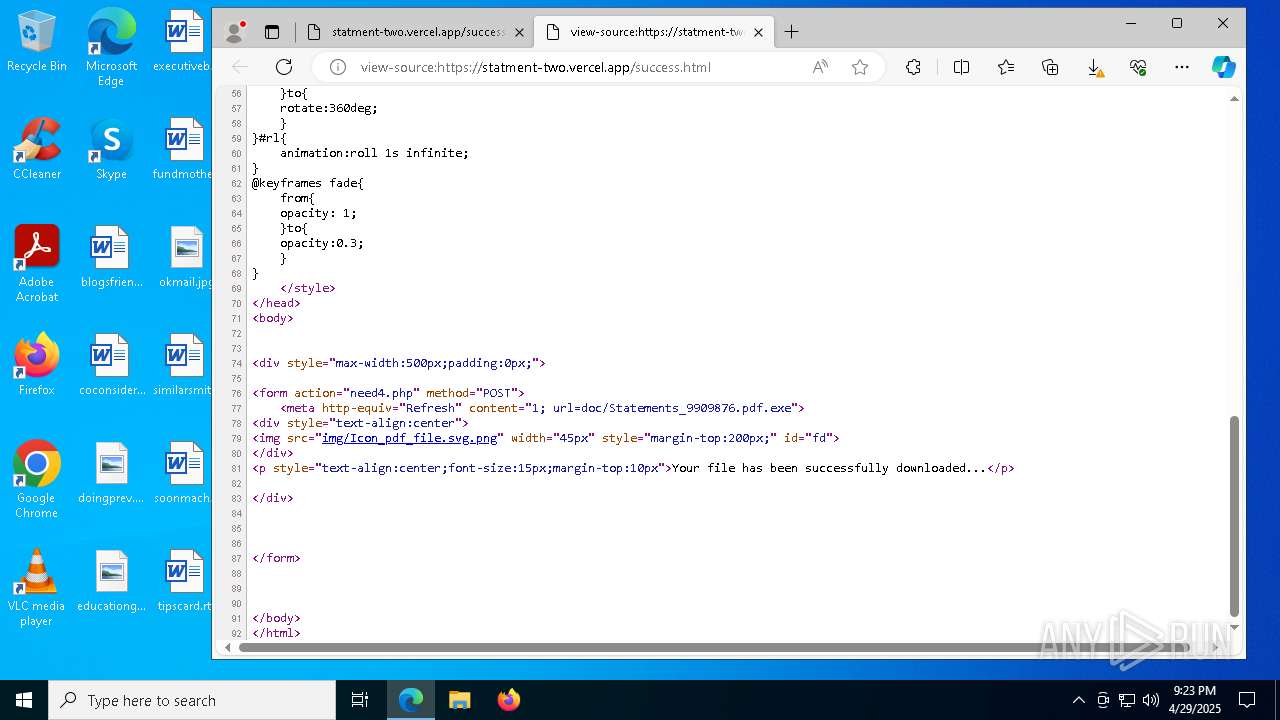View the site information icon
Viewport: 1280px width, 720px height.
pyautogui.click(x=338, y=67)
